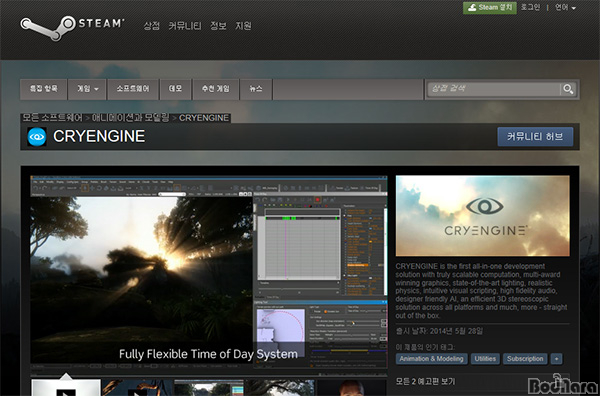Select the second video thumbnail in strip
Image resolution: width=600 pixels, height=396 pixels.
pos(137,387)
